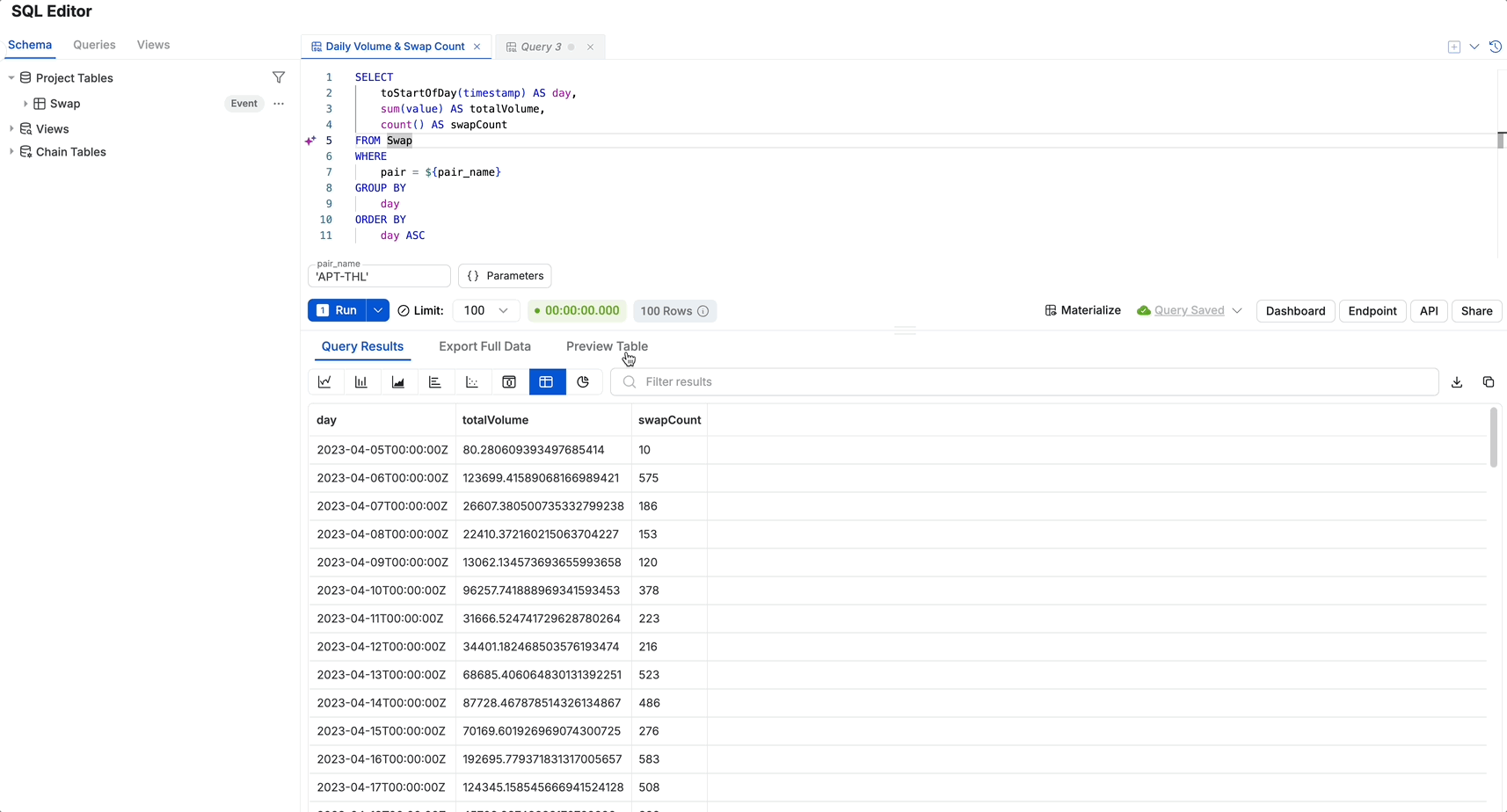
Task: Click the AI sparkle icon on line 5
Action: (x=310, y=141)
